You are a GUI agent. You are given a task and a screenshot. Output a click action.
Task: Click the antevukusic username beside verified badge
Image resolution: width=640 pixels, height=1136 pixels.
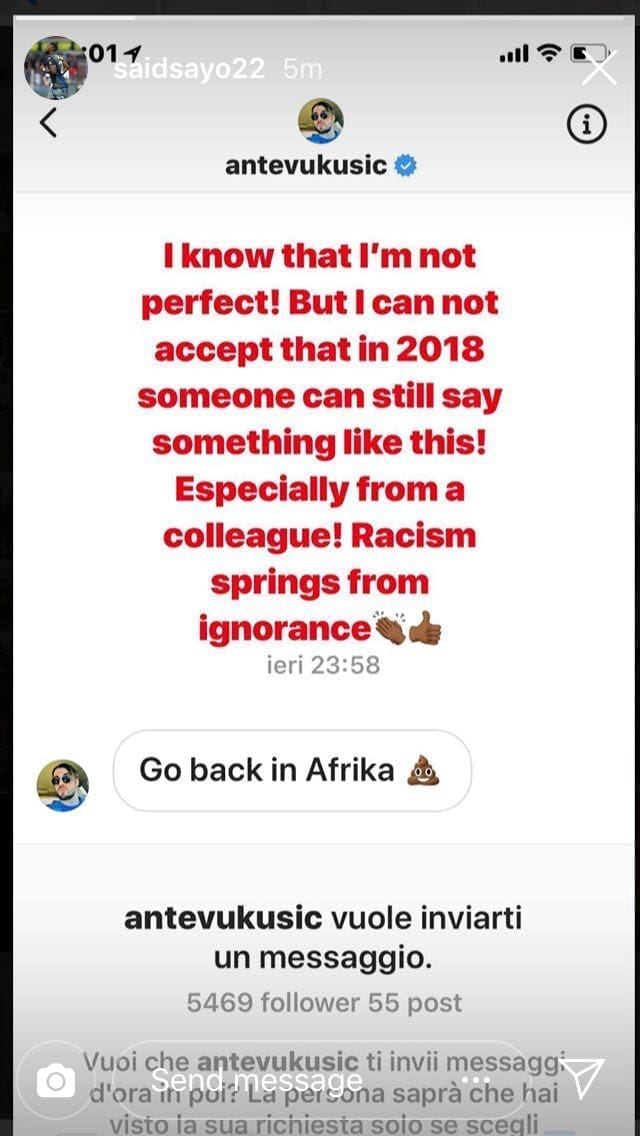point(306,166)
